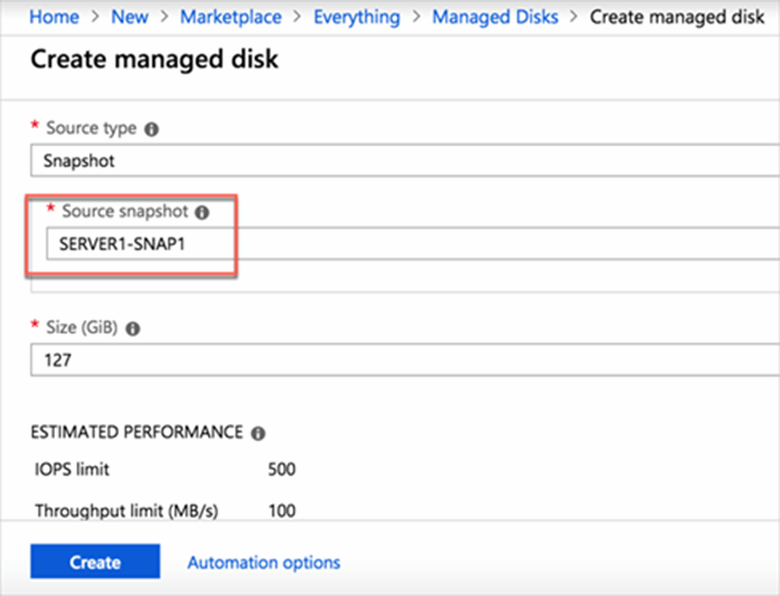Viewport: 780px width, 596px height.
Task: Click the Size (GiB) info icon
Action: click(x=133, y=327)
